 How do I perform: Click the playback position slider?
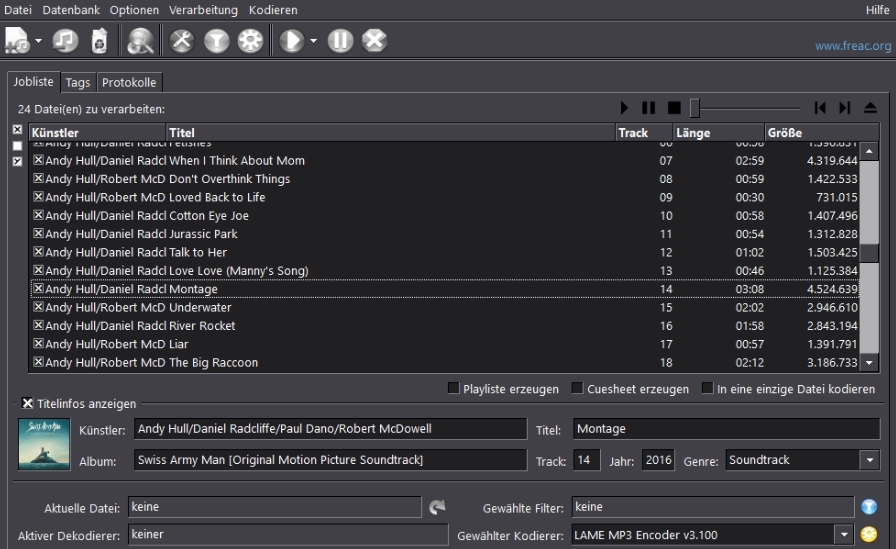coord(745,108)
